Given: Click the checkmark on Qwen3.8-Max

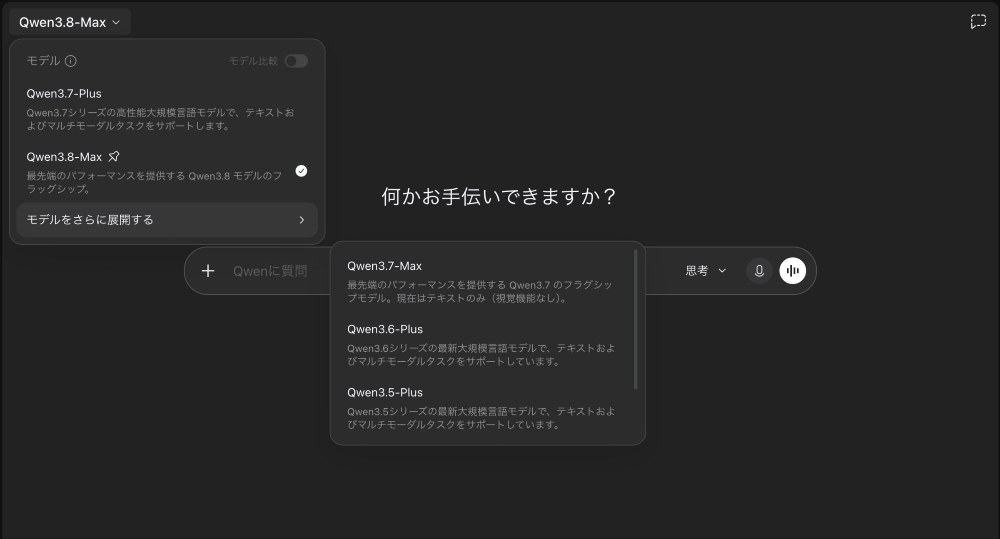Looking at the screenshot, I should (x=301, y=171).
